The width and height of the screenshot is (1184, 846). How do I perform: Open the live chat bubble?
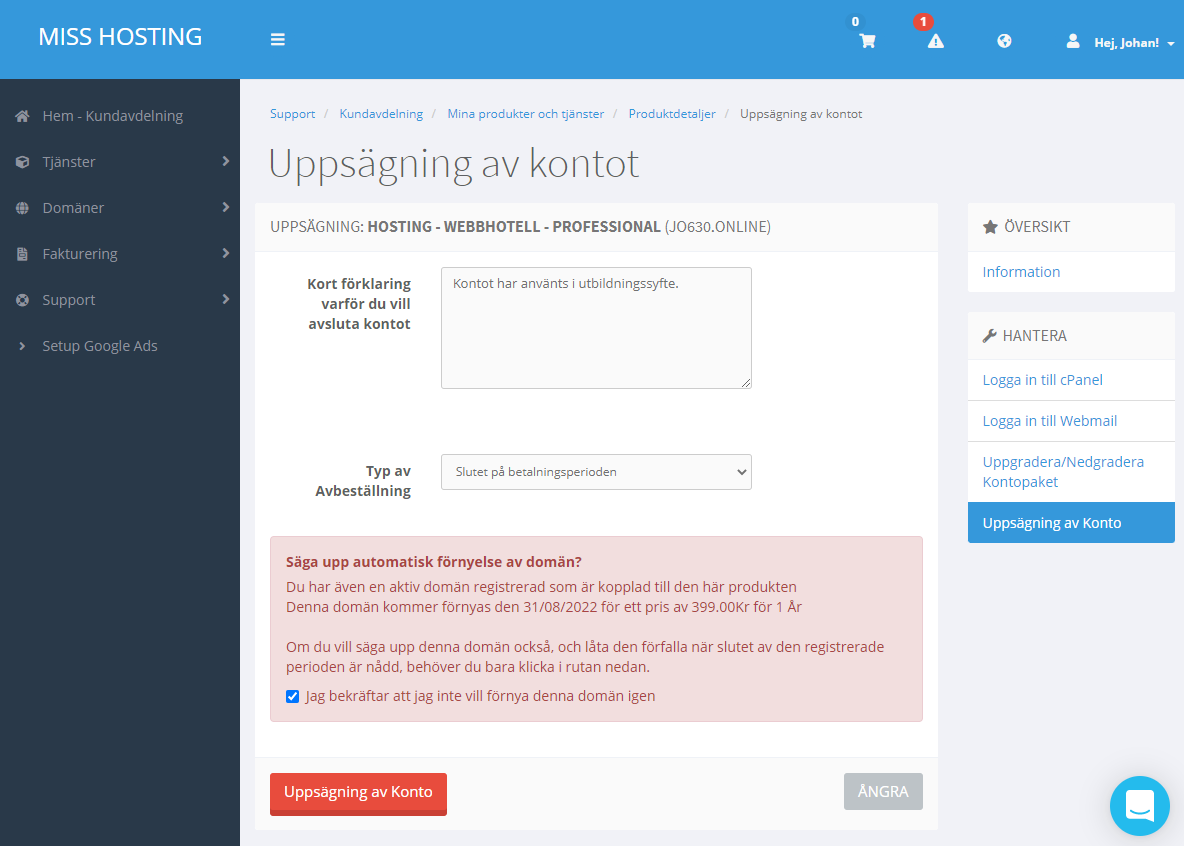[1139, 806]
